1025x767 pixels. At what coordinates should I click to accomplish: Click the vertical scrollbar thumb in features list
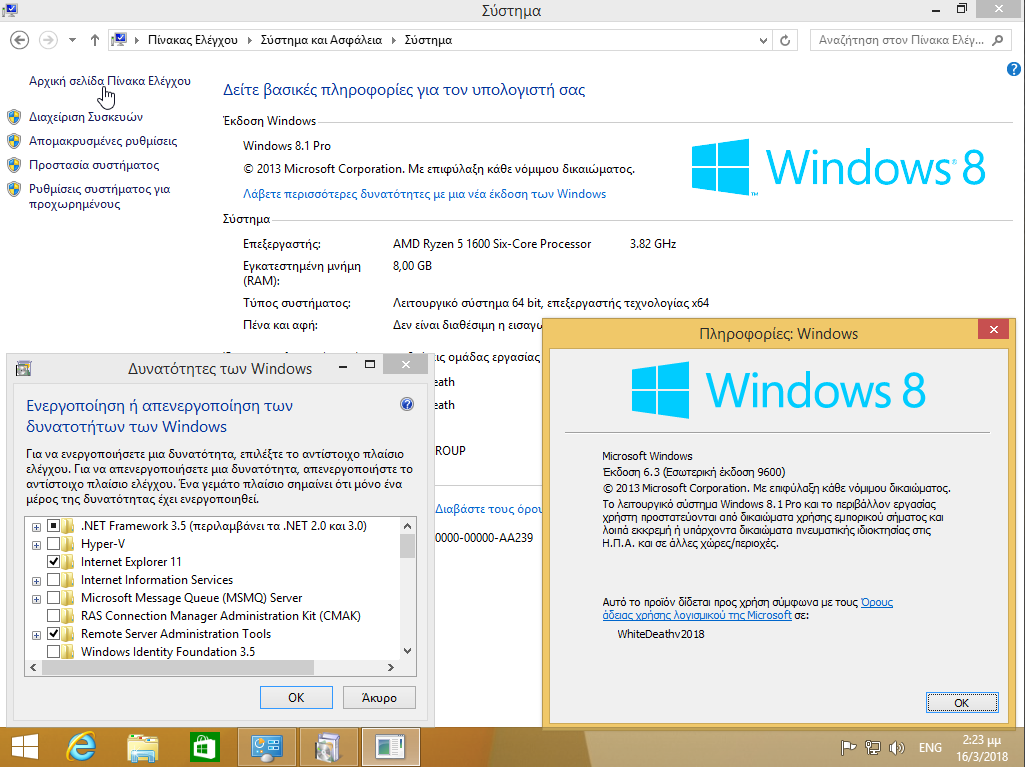pyautogui.click(x=407, y=546)
